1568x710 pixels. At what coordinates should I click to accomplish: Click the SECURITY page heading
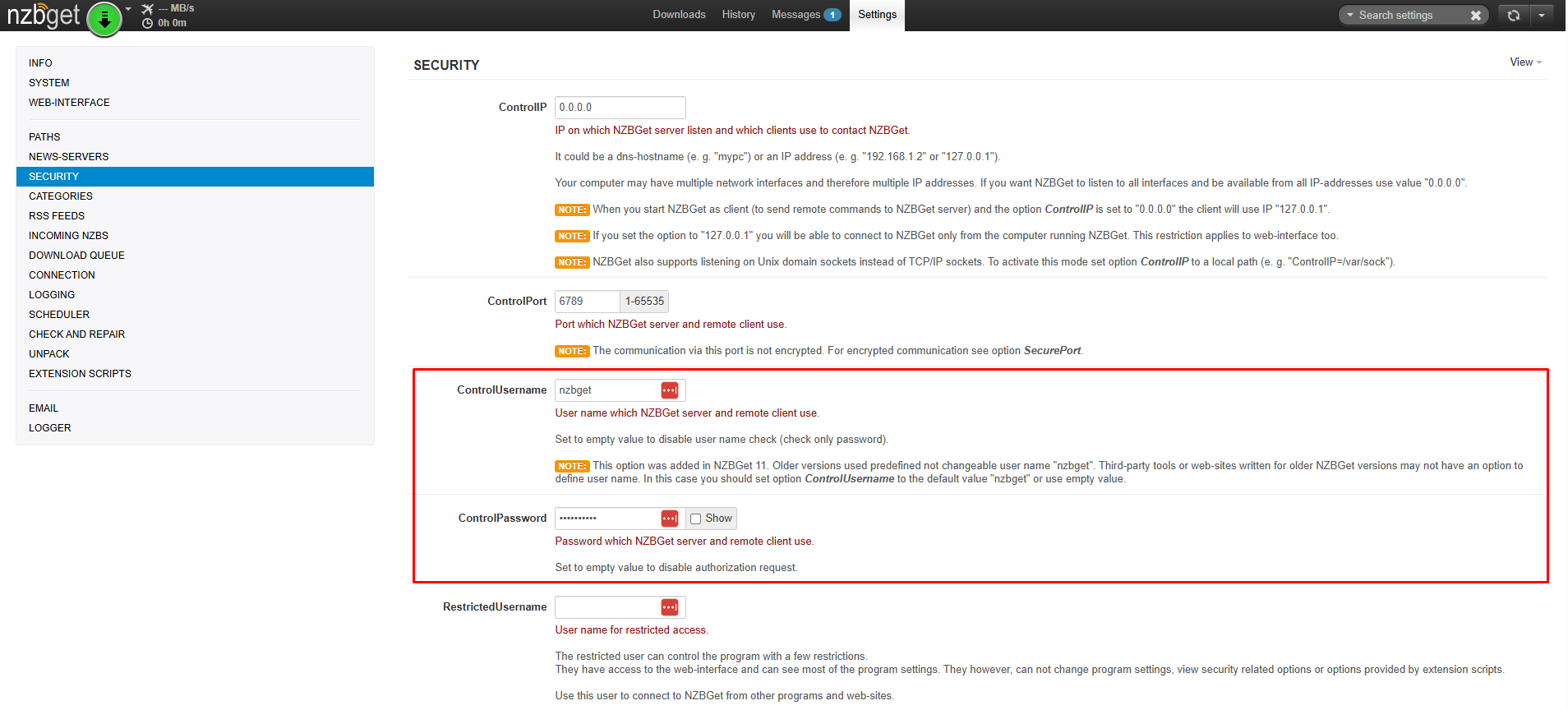click(x=446, y=65)
